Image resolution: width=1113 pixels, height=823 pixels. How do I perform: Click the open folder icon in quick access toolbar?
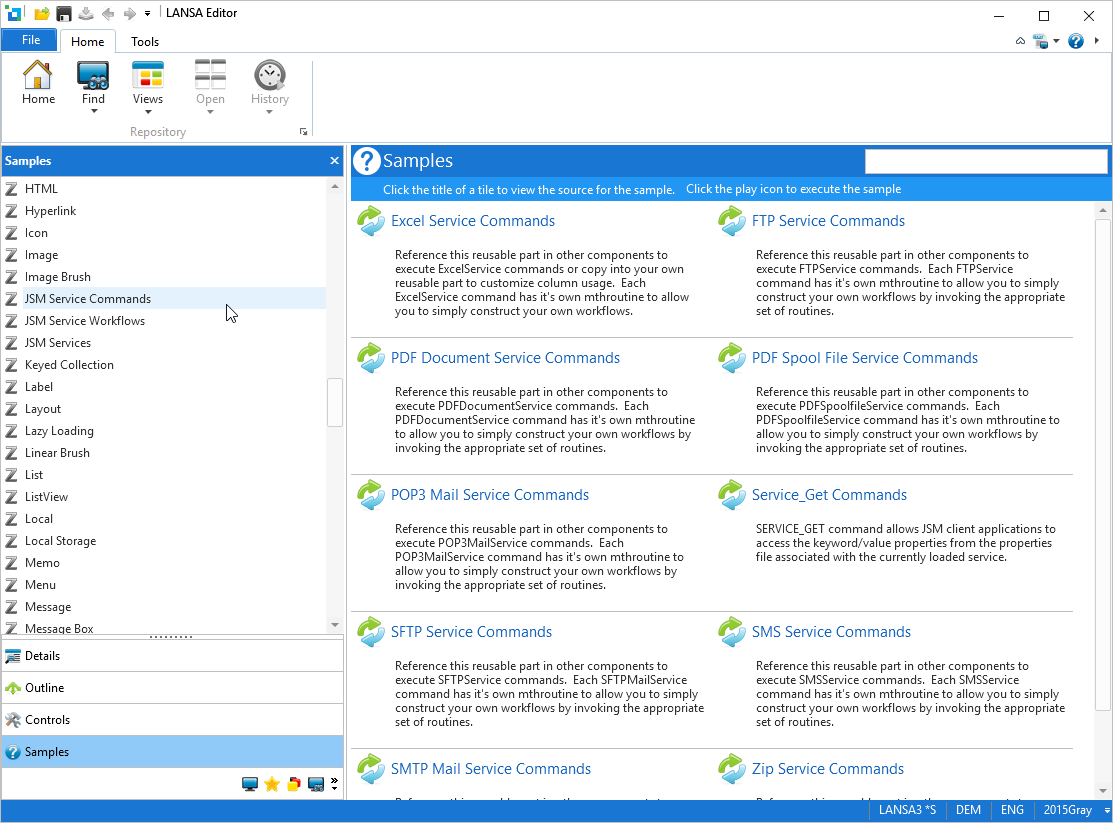(42, 13)
